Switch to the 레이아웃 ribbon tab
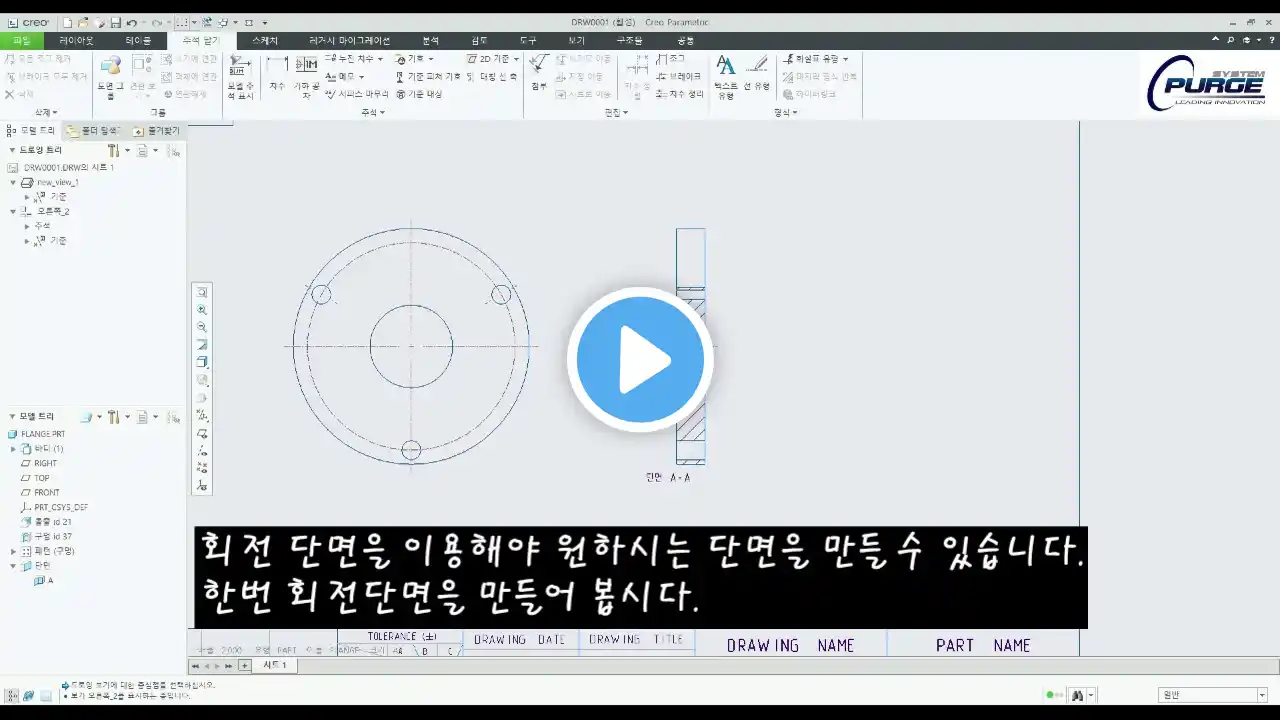Screen dimensions: 1280x720 click(76, 41)
